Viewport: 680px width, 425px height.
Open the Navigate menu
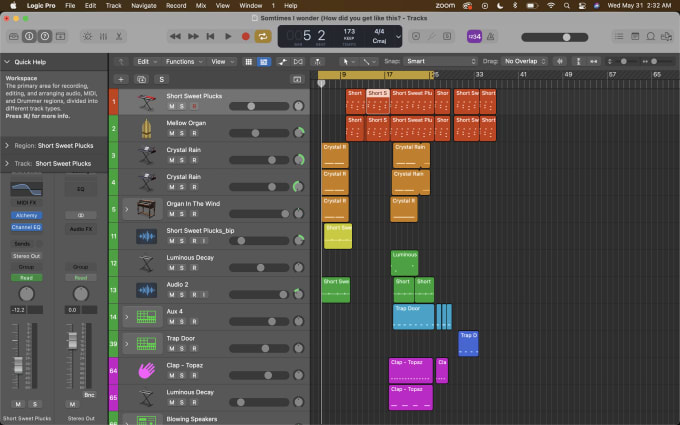(144, 6)
